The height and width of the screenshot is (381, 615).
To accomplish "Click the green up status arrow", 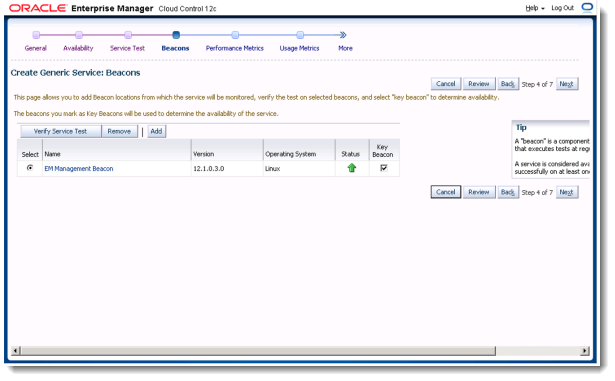I will pyautogui.click(x=351, y=168).
